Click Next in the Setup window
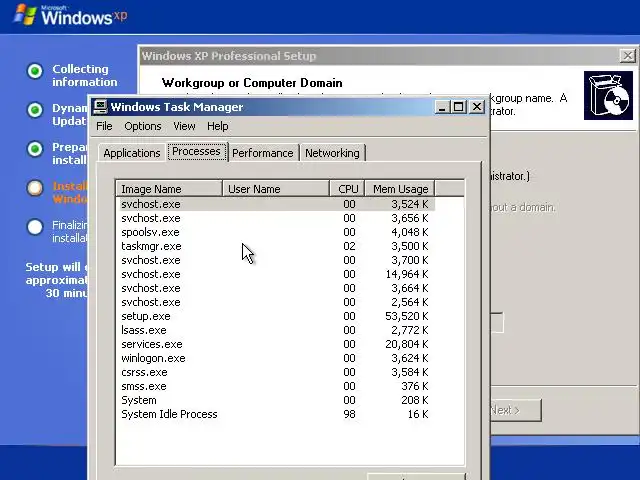This screenshot has height=480, width=640. [515, 410]
